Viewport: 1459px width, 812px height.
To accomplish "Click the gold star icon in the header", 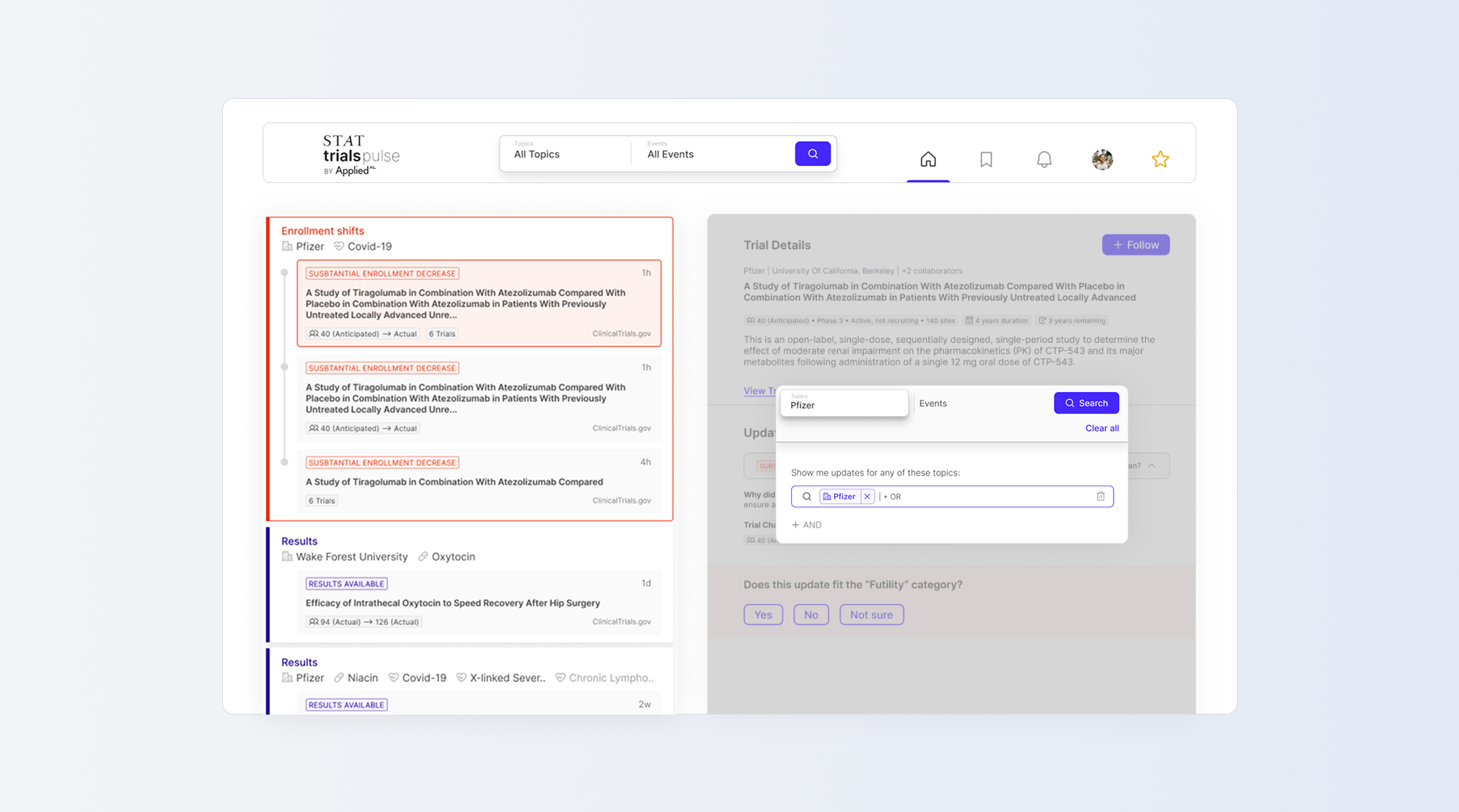I will tap(1160, 160).
